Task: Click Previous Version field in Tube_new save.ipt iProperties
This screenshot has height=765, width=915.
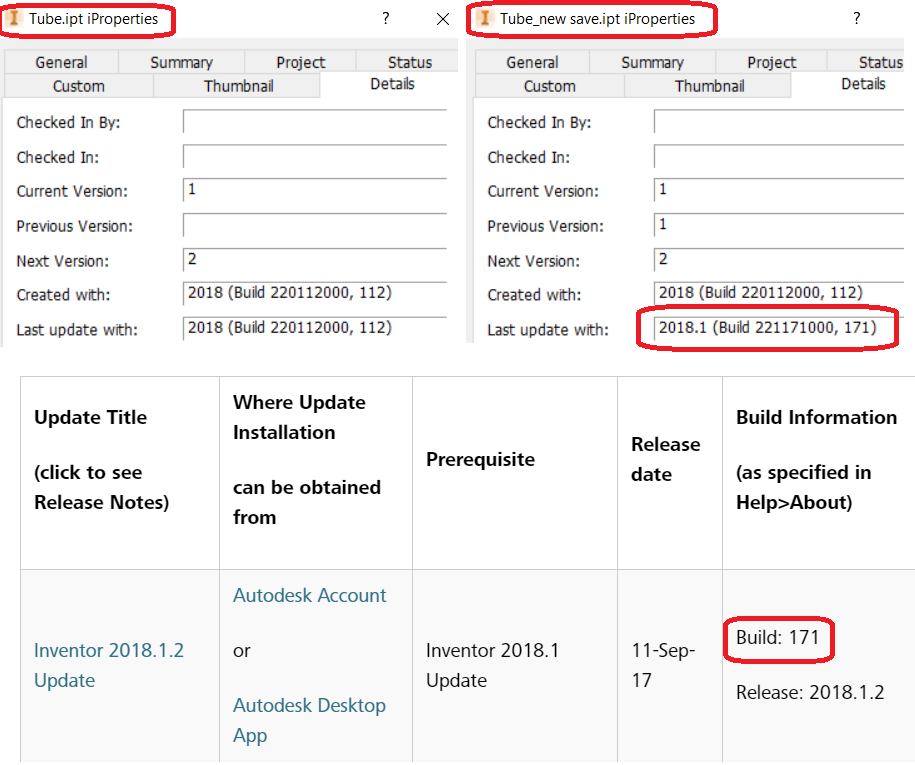Action: coord(779,226)
